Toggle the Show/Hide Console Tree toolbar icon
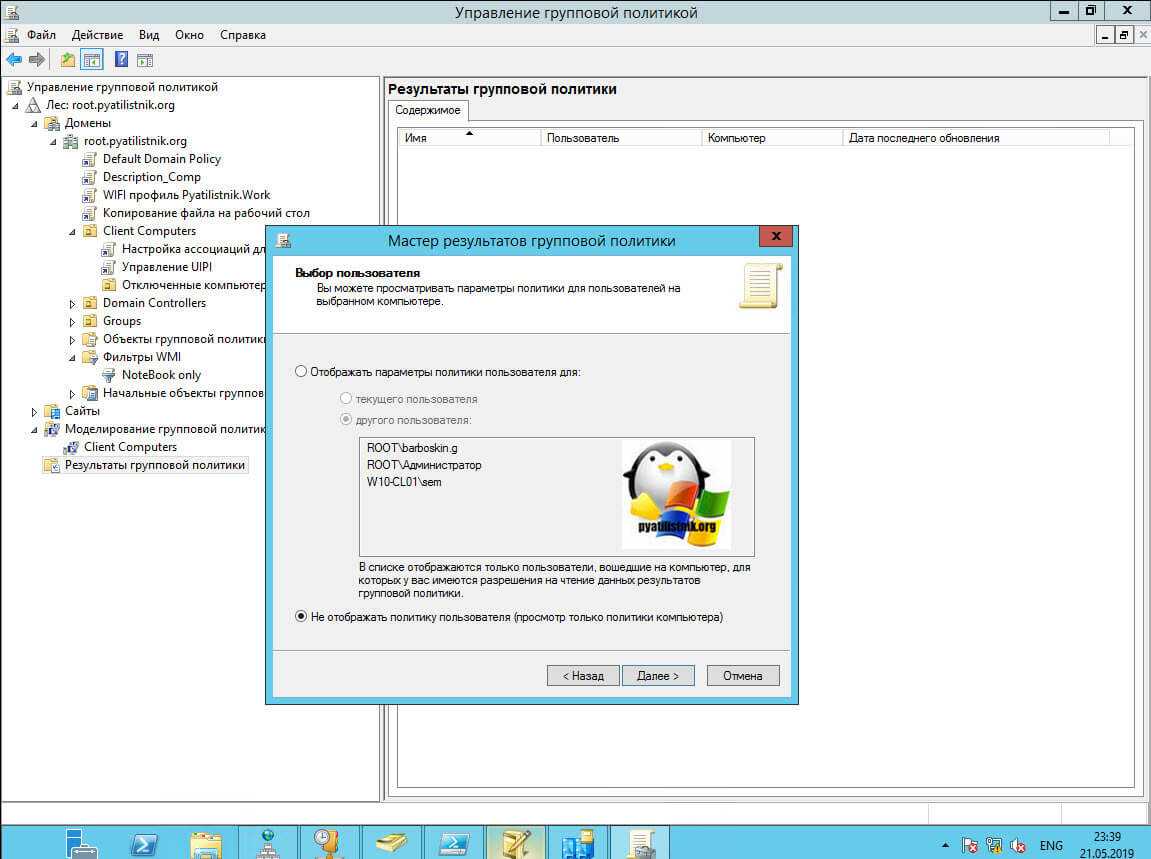Screen dimensions: 1151x859 point(92,60)
